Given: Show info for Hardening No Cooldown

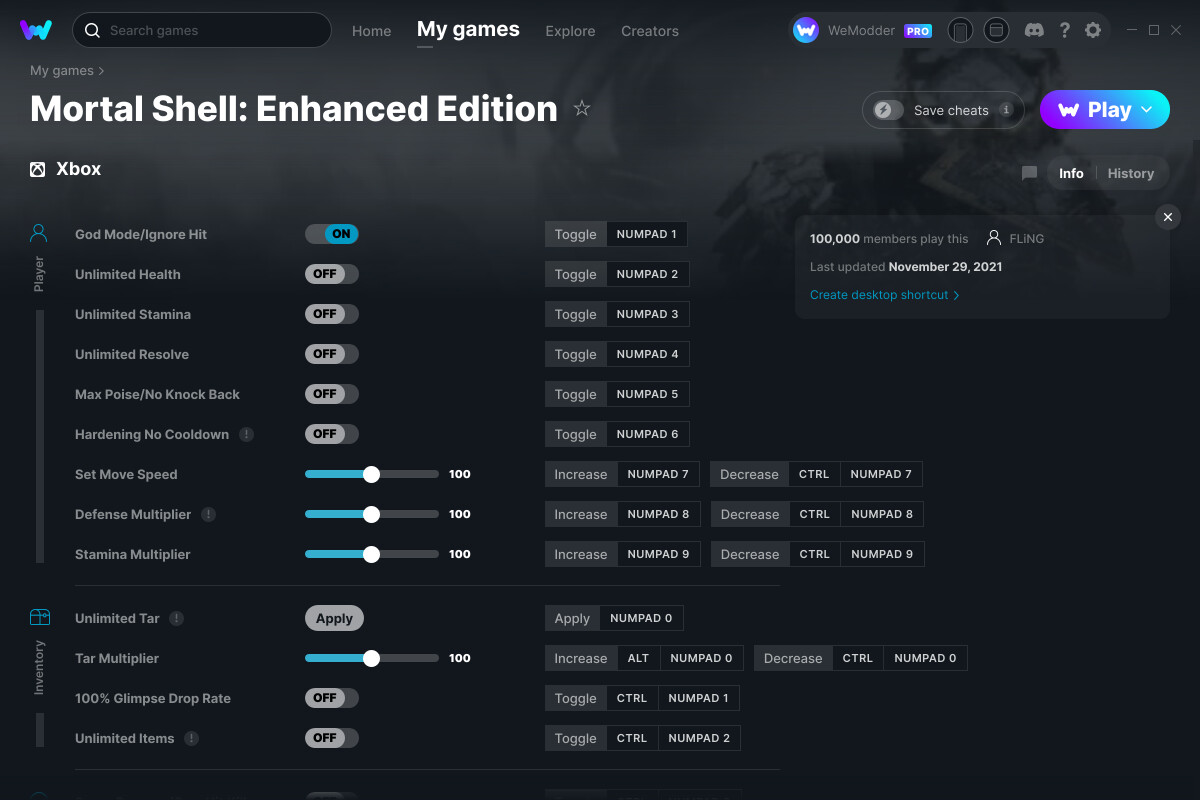Looking at the screenshot, I should [x=246, y=434].
